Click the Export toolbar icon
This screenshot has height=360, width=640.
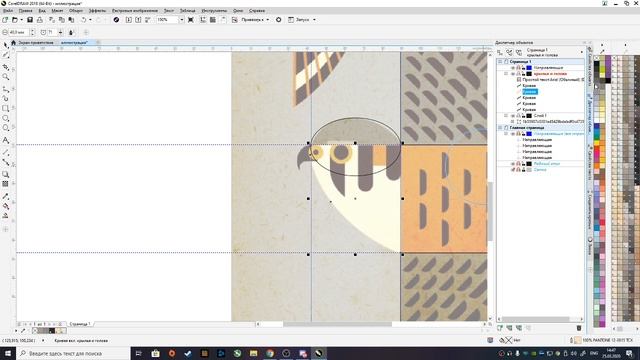tap(138, 20)
